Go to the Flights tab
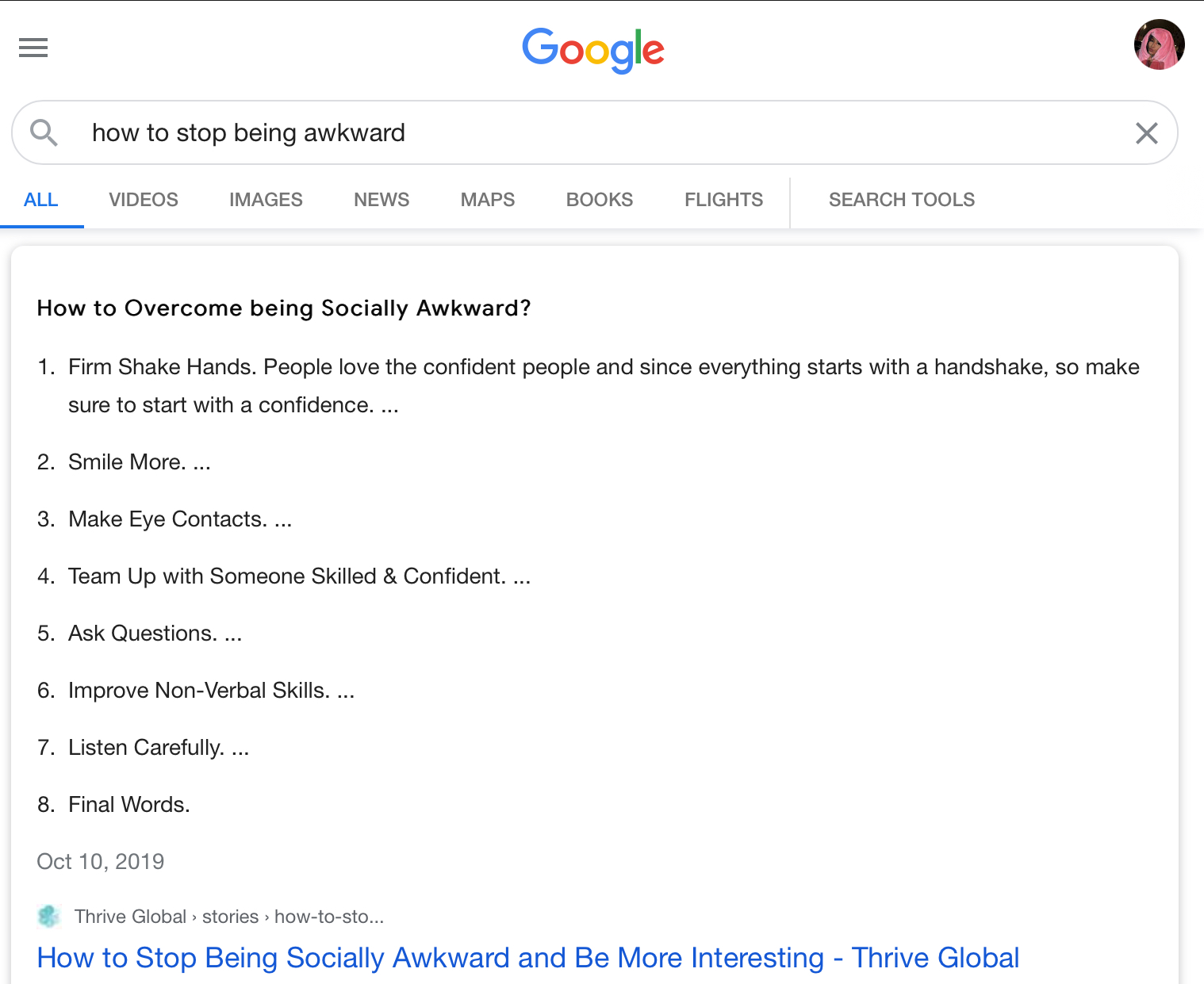This screenshot has height=984, width=1204. pyautogui.click(x=724, y=200)
